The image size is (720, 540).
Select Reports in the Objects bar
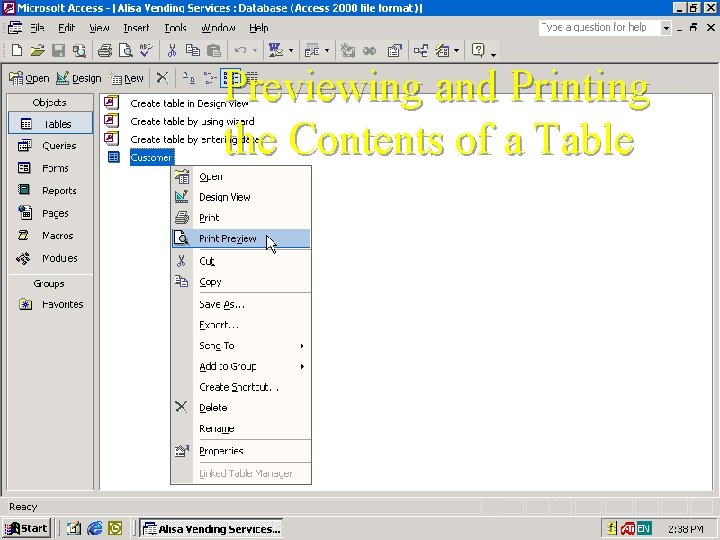tap(51, 190)
